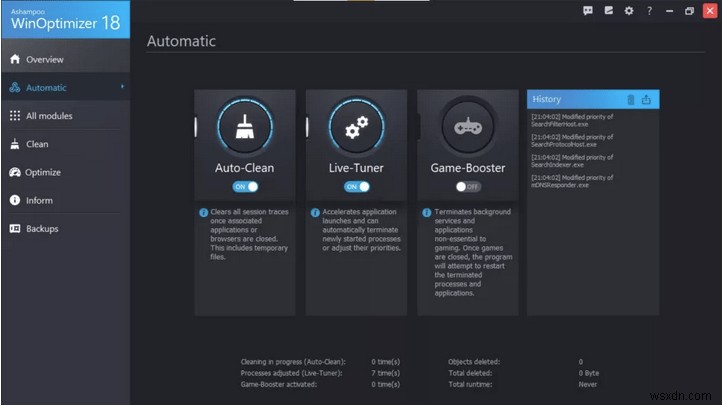
Task: Delete history with trash icon
Action: click(631, 100)
